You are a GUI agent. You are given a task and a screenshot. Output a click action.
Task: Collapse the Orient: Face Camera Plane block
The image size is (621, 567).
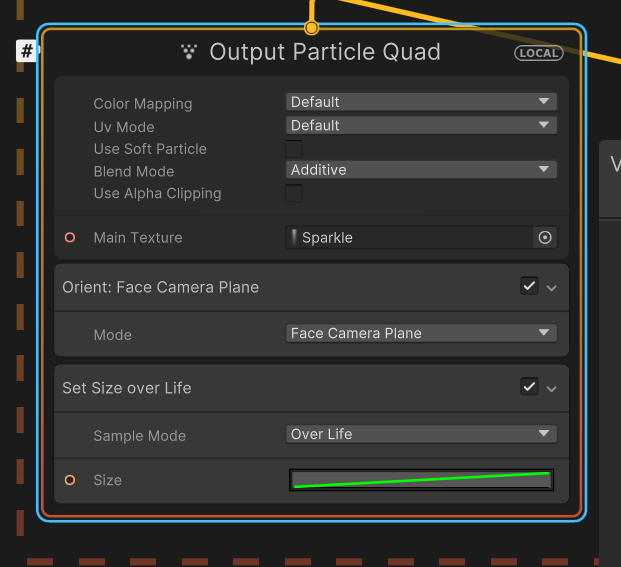[552, 288]
